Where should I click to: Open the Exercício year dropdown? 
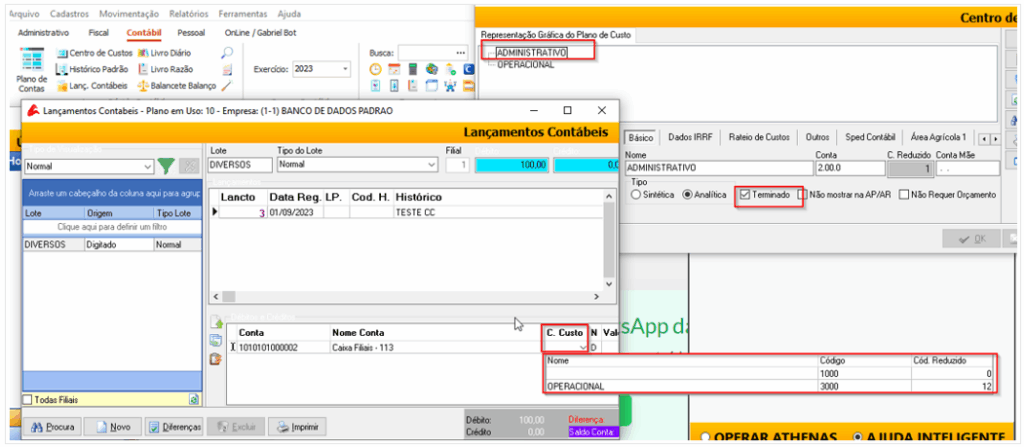pyautogui.click(x=345, y=69)
